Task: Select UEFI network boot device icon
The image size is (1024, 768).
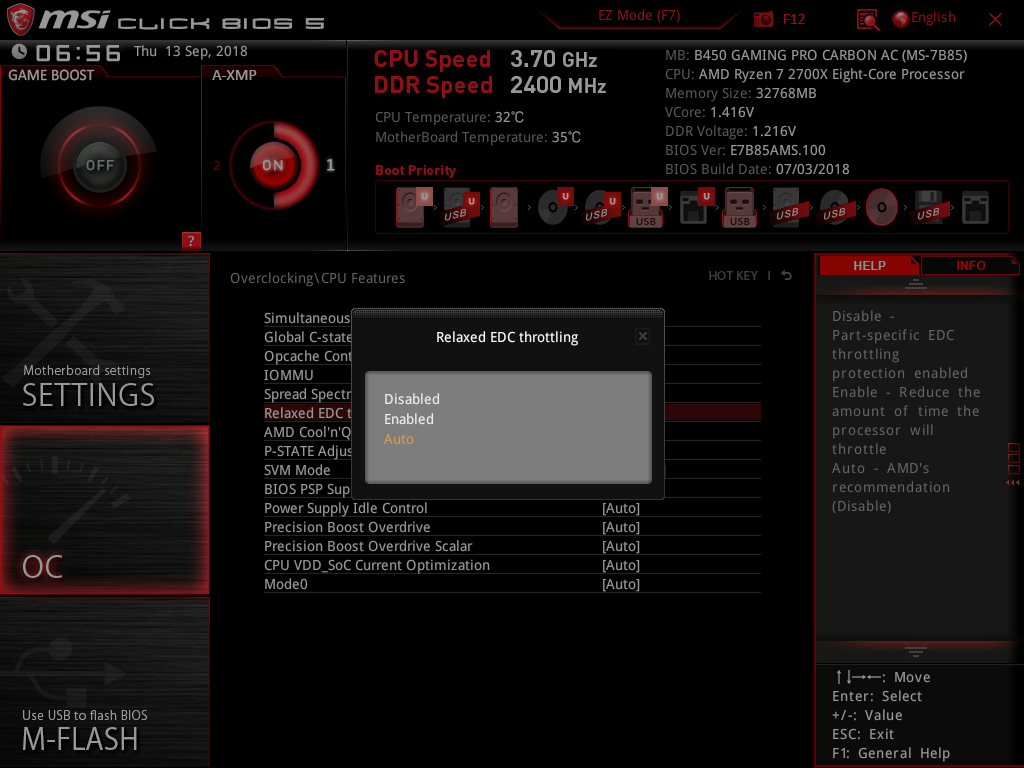Action: 696,207
